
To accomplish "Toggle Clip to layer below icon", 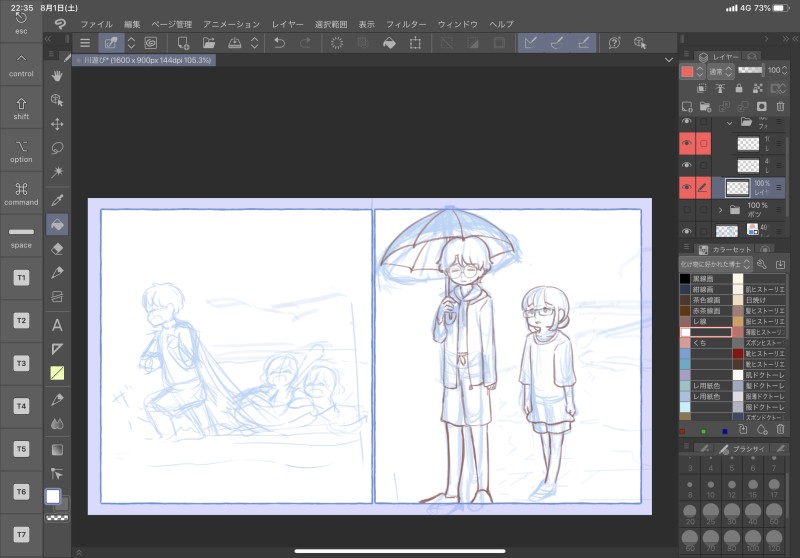I will (702, 89).
